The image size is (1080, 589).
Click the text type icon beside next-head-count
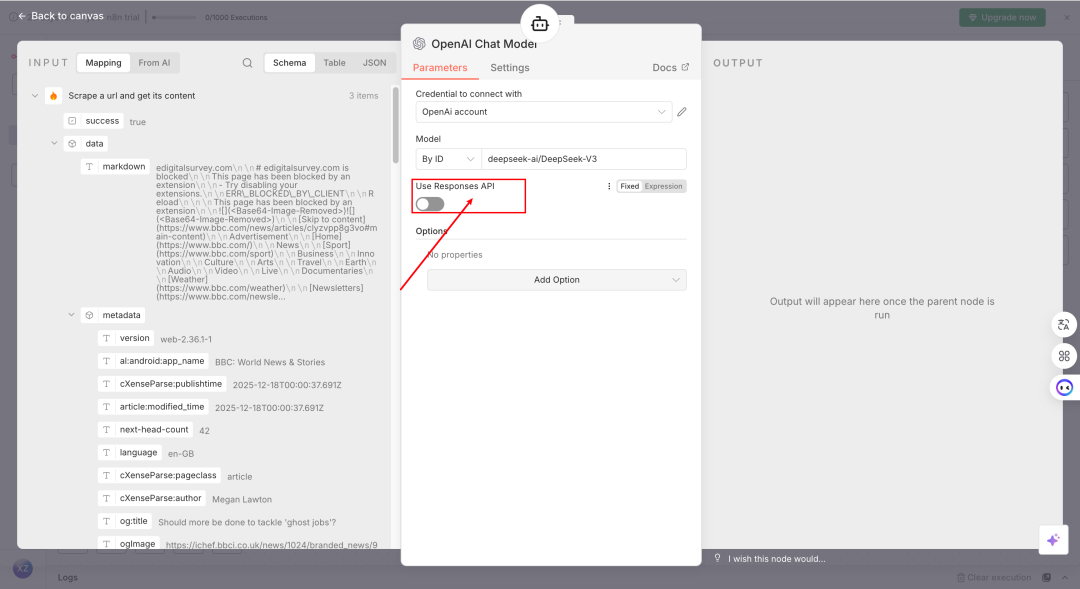click(107, 429)
